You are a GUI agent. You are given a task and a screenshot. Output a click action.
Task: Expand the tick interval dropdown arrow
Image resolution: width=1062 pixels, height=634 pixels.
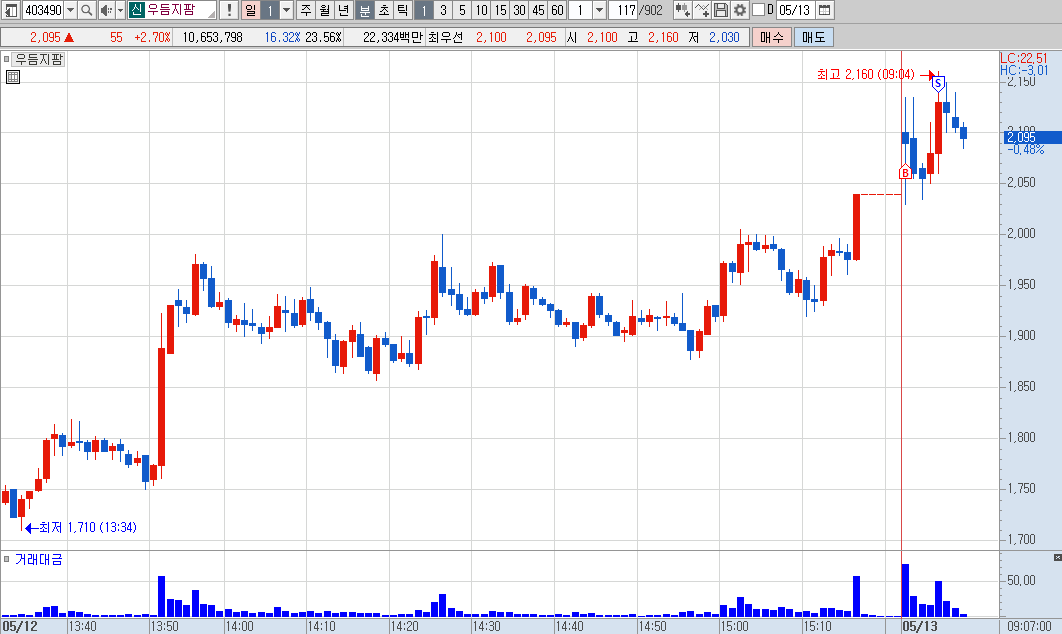599,10
